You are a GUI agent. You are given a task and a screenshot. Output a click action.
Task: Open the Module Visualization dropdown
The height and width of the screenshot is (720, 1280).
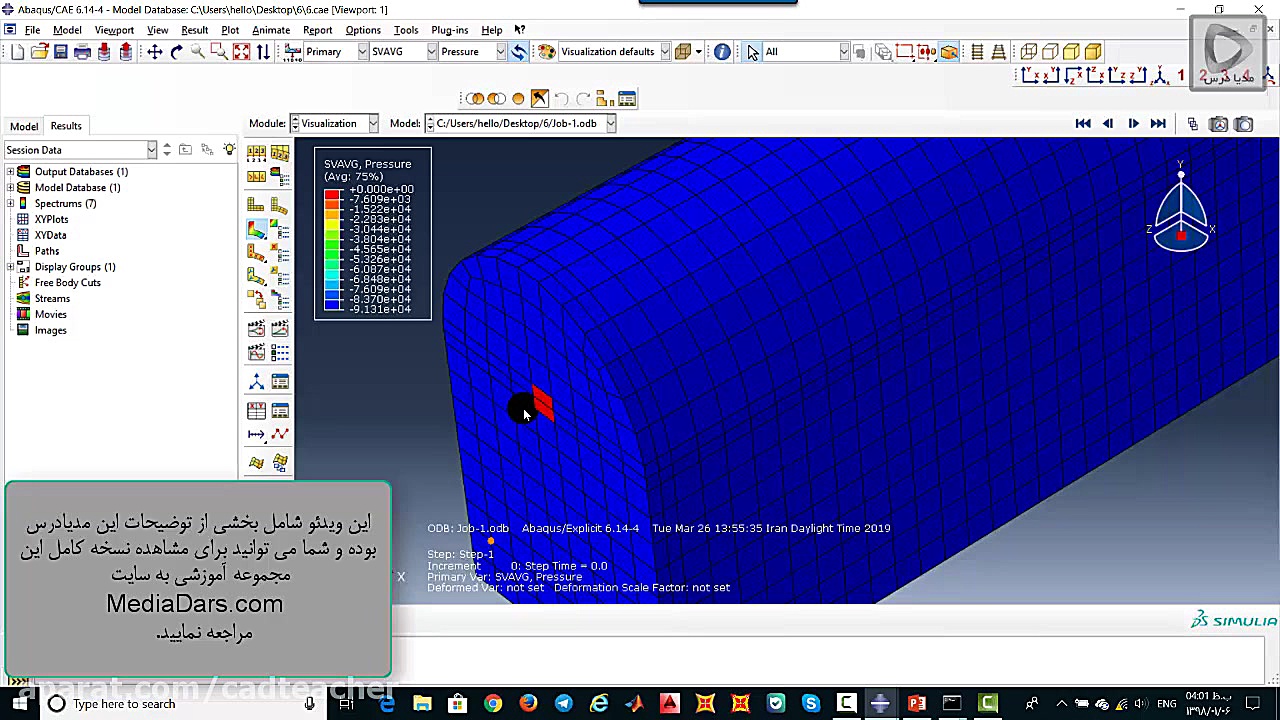[x=372, y=124]
